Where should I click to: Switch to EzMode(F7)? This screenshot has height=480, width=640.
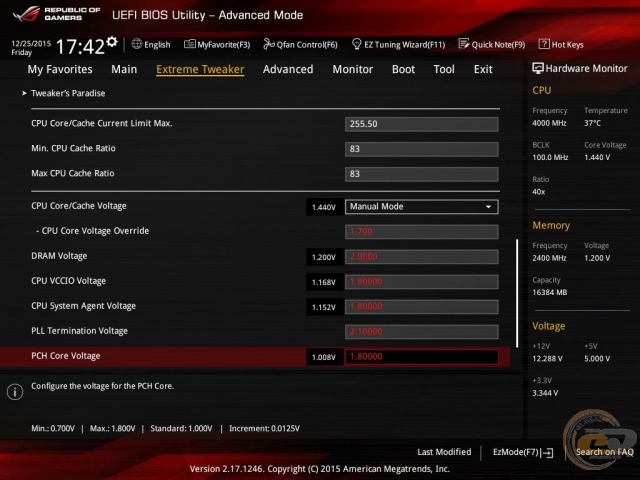click(516, 452)
